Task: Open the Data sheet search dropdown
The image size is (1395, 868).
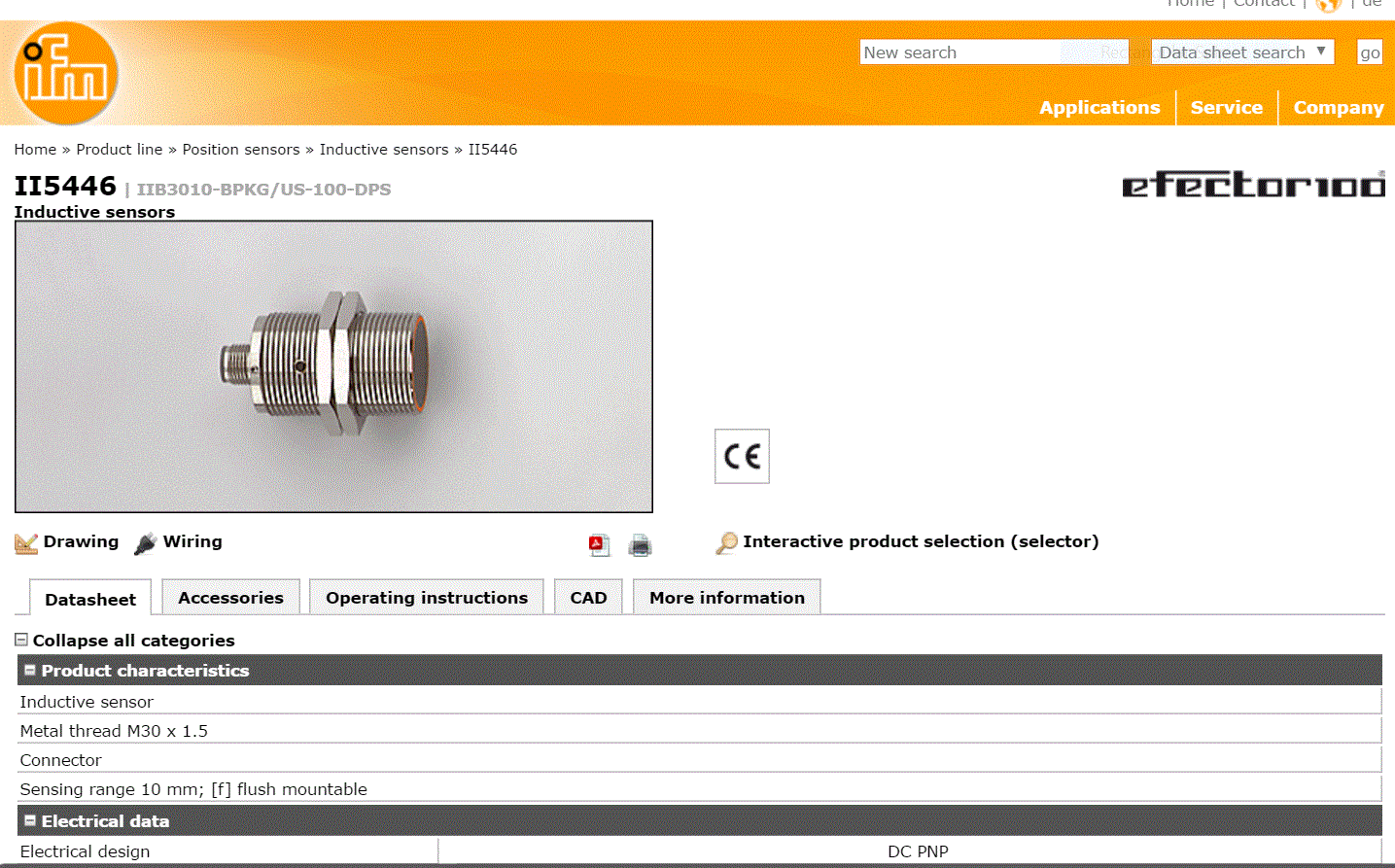Action: pos(1242,52)
